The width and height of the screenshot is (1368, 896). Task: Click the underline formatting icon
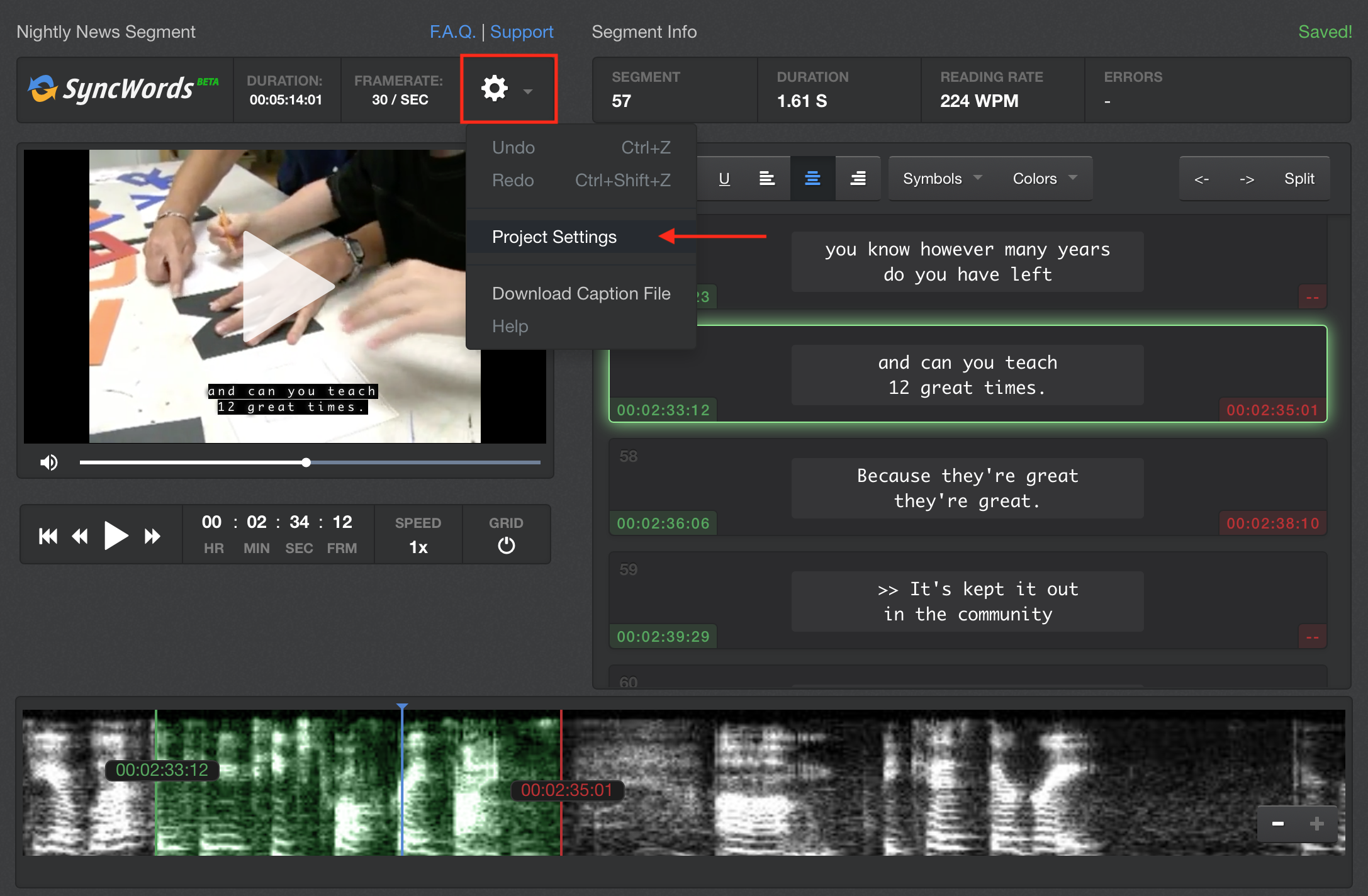pyautogui.click(x=723, y=178)
